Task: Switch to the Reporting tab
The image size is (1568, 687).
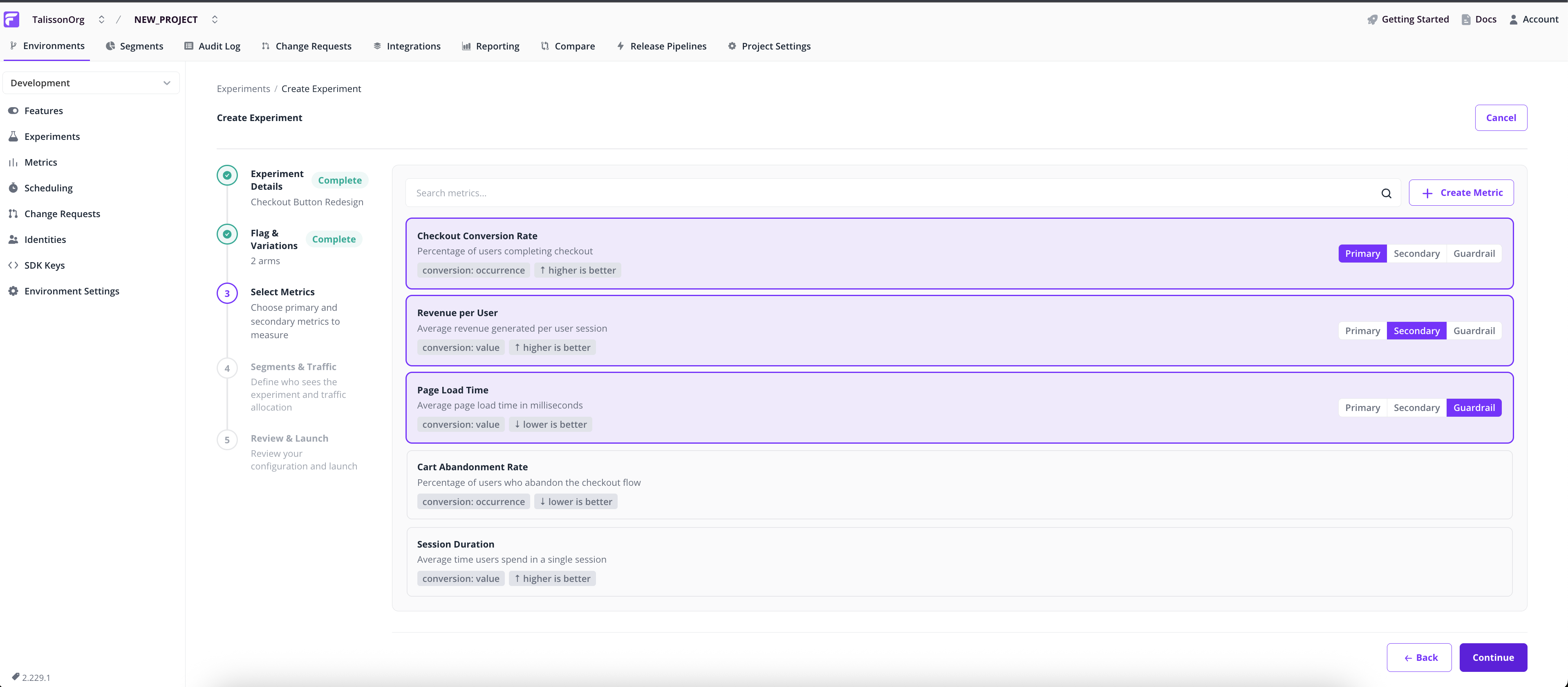Action: pos(491,46)
